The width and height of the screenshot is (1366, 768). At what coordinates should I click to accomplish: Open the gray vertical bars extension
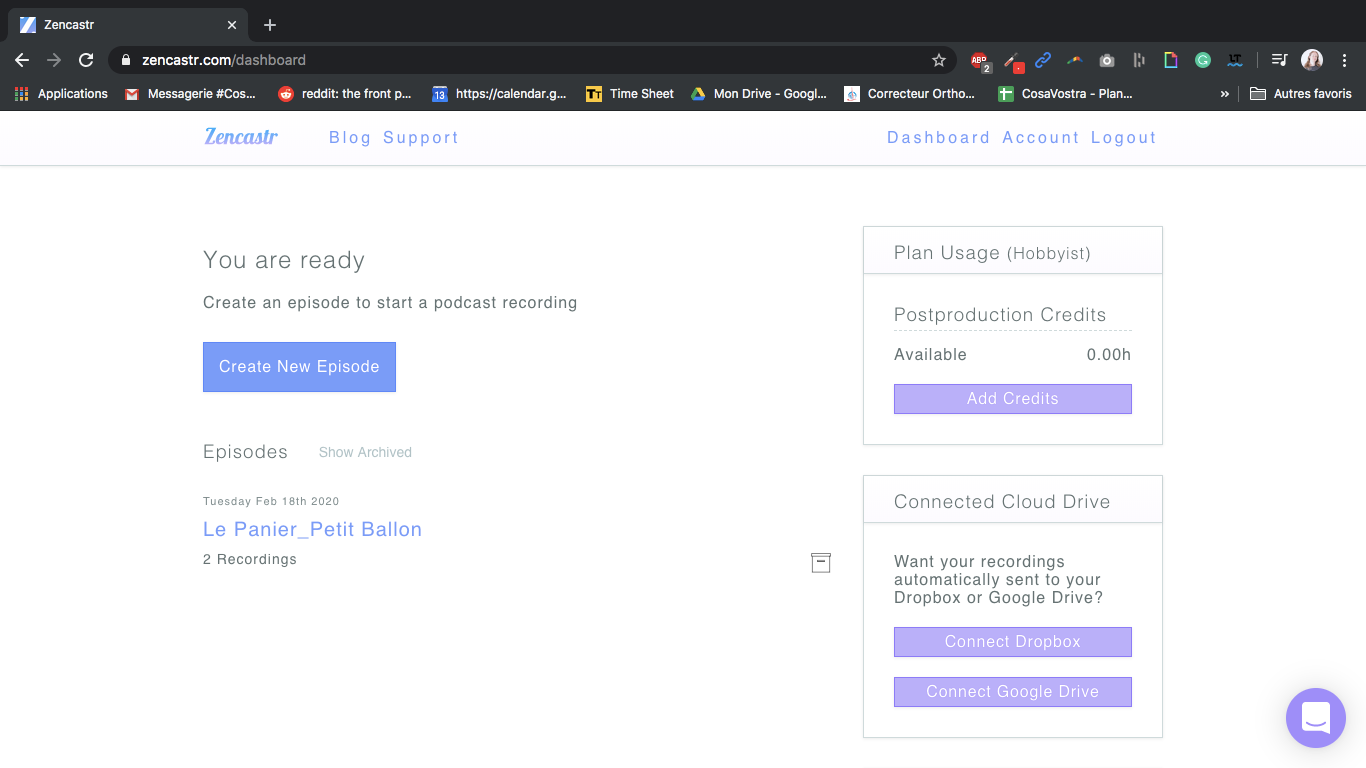pos(1139,60)
